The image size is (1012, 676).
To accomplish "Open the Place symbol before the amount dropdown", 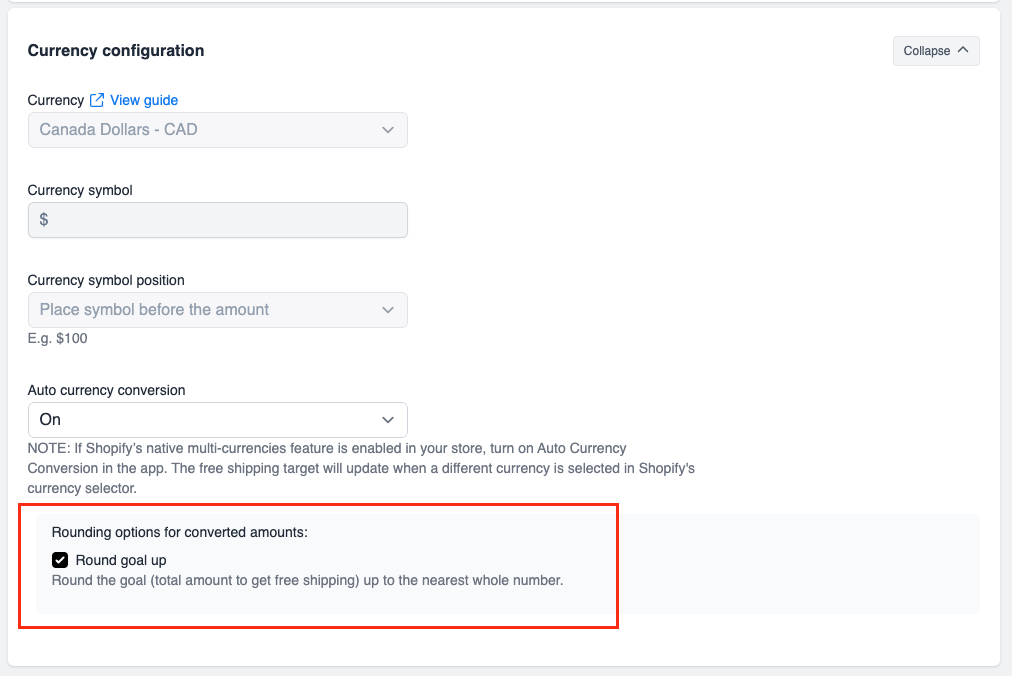I will coord(218,310).
